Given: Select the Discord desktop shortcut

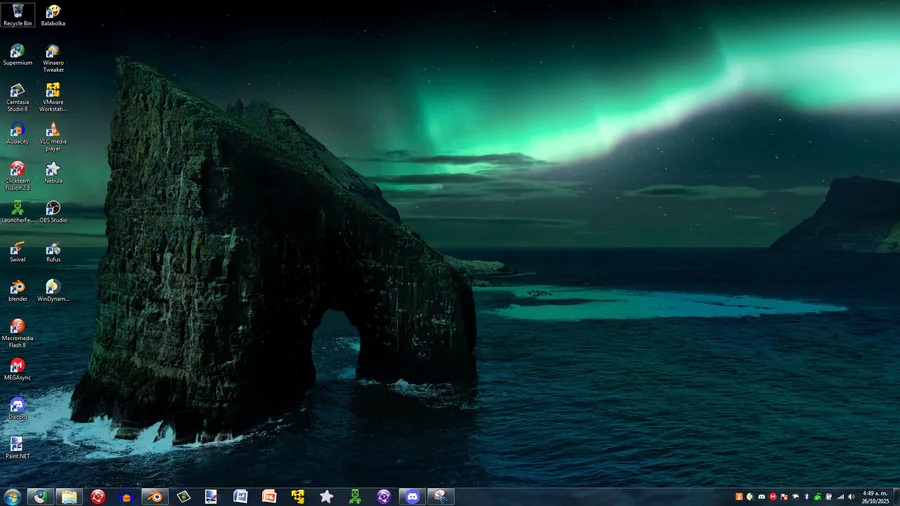Looking at the screenshot, I should tap(18, 409).
